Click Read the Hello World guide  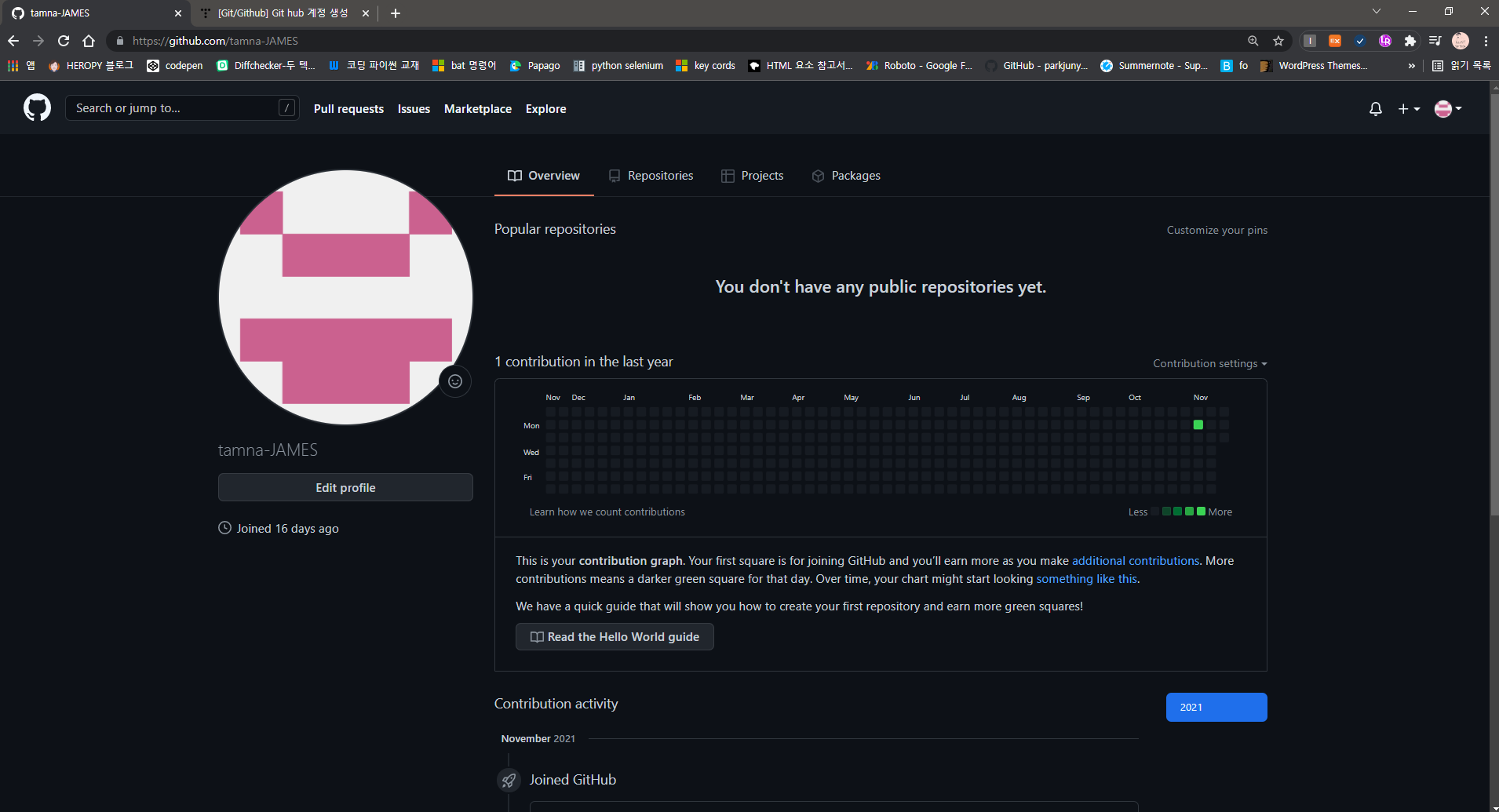point(615,636)
